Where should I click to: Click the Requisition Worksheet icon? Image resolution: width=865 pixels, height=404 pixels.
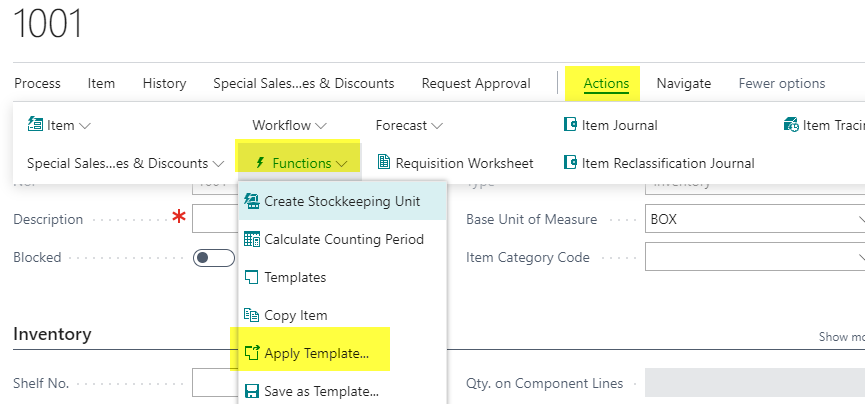383,162
